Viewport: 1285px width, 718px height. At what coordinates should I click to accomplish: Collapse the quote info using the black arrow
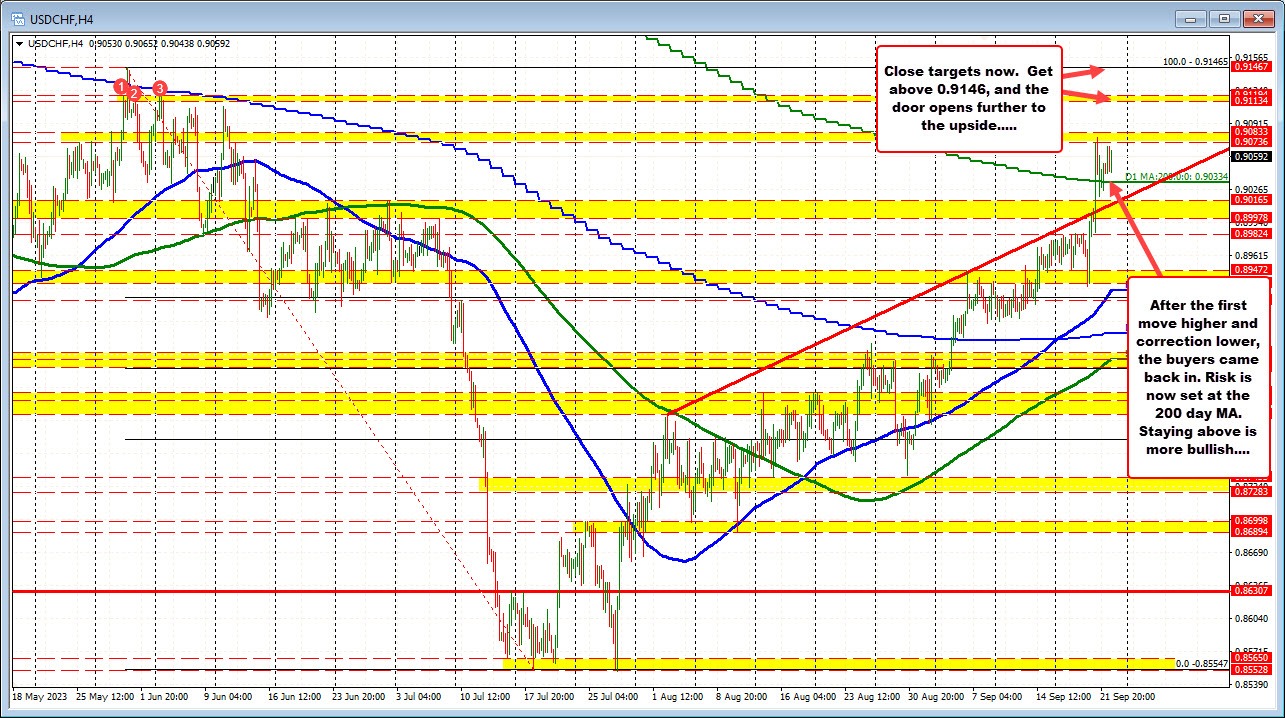pyautogui.click(x=20, y=44)
